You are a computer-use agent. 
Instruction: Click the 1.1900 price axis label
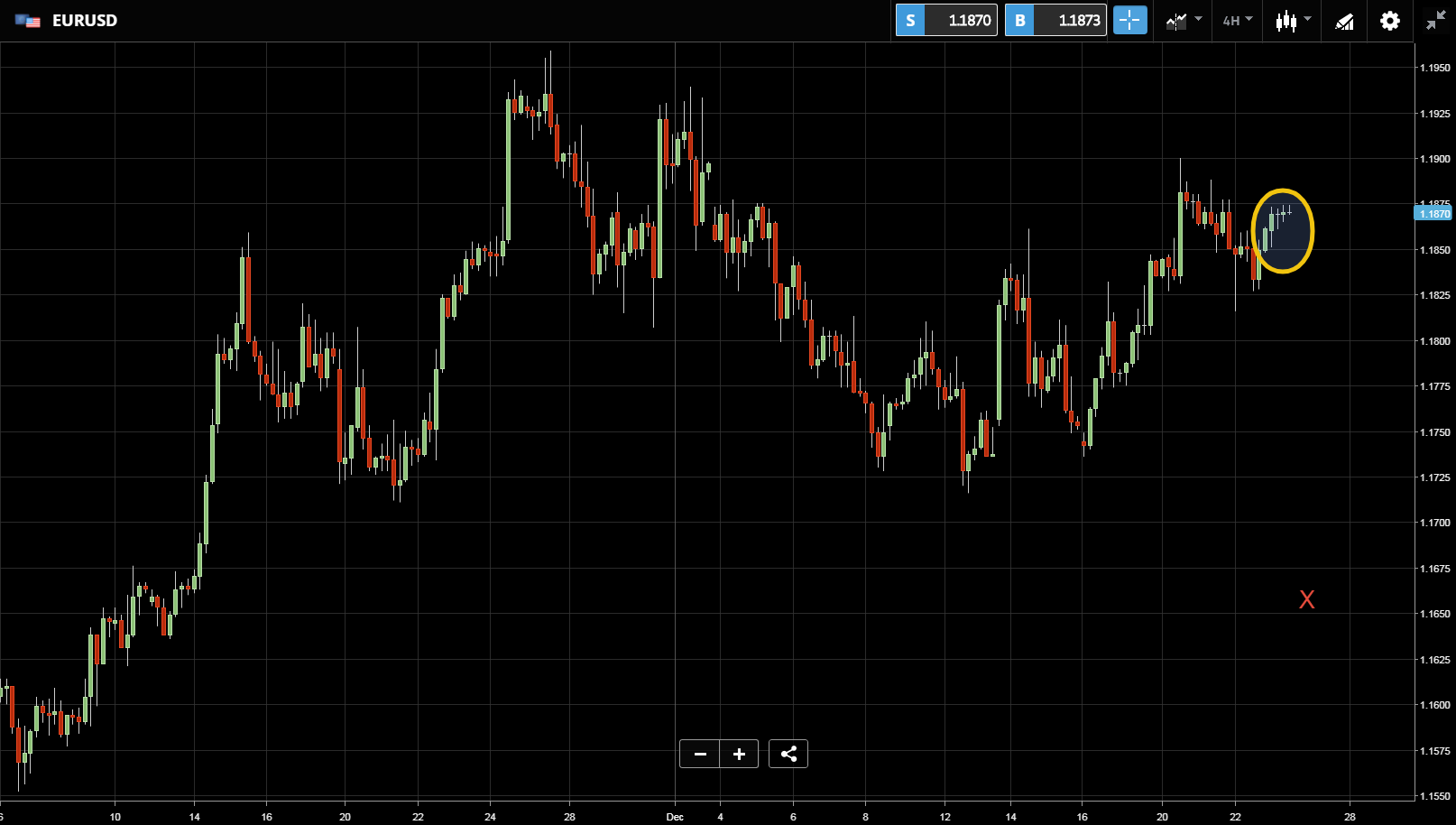click(1435, 159)
